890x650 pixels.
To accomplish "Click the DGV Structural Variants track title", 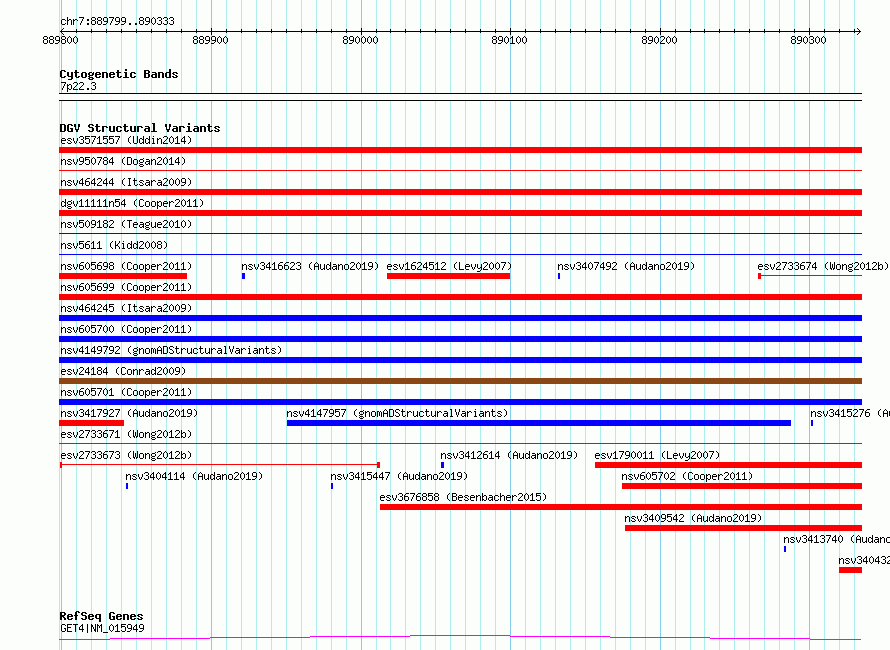I will 140,128.
